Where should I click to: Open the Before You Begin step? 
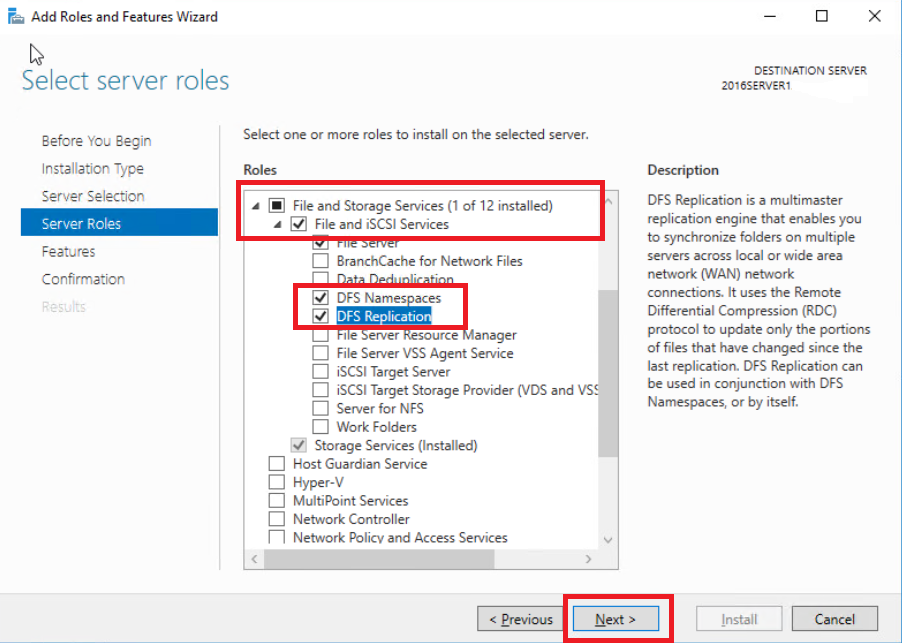click(96, 141)
